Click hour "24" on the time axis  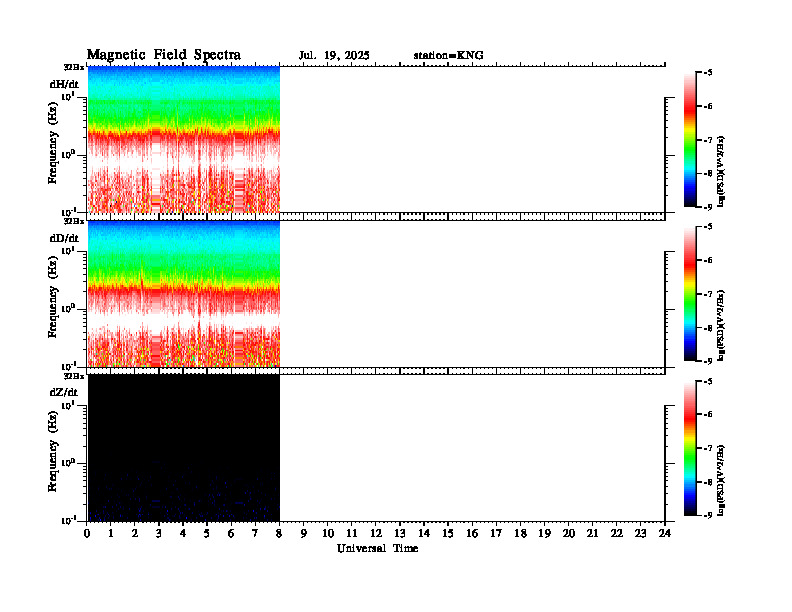(665, 534)
